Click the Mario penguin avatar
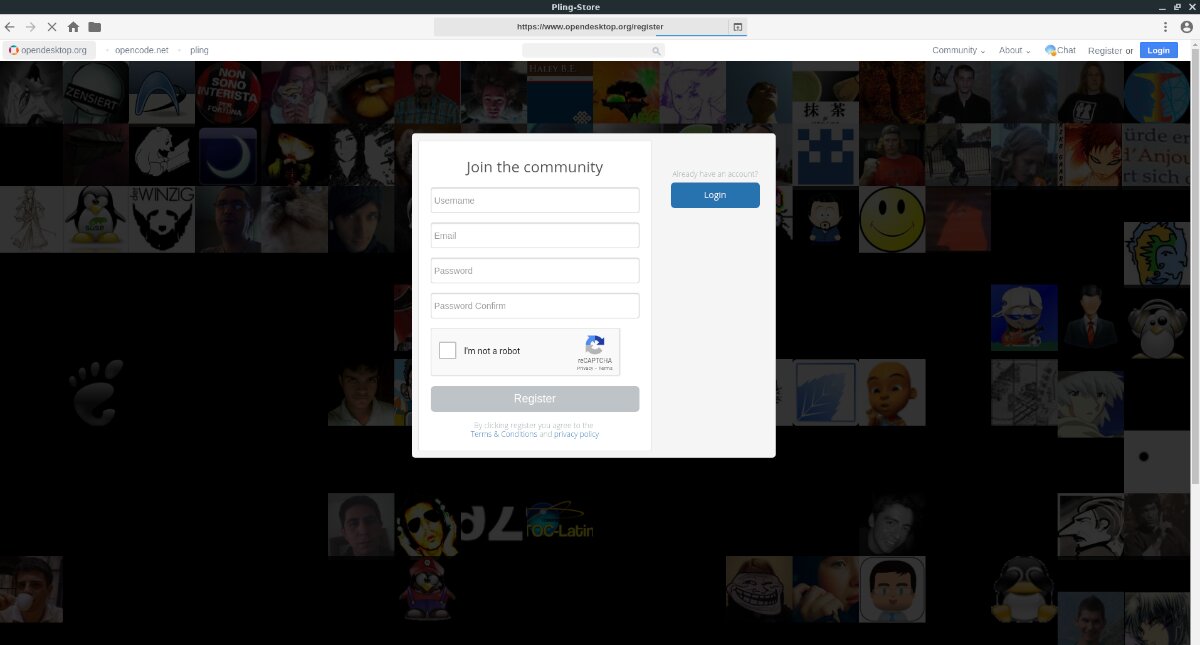This screenshot has width=1200, height=645. click(428, 589)
